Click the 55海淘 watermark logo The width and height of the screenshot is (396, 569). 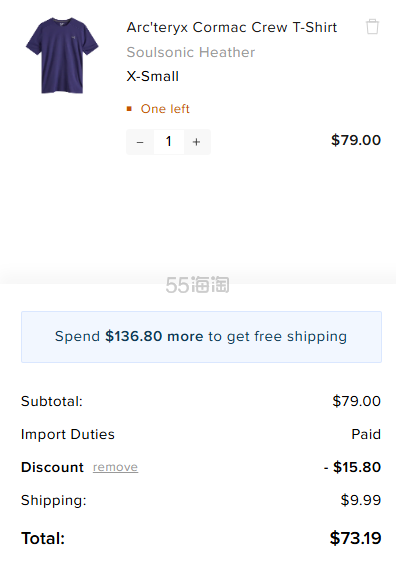click(x=197, y=285)
